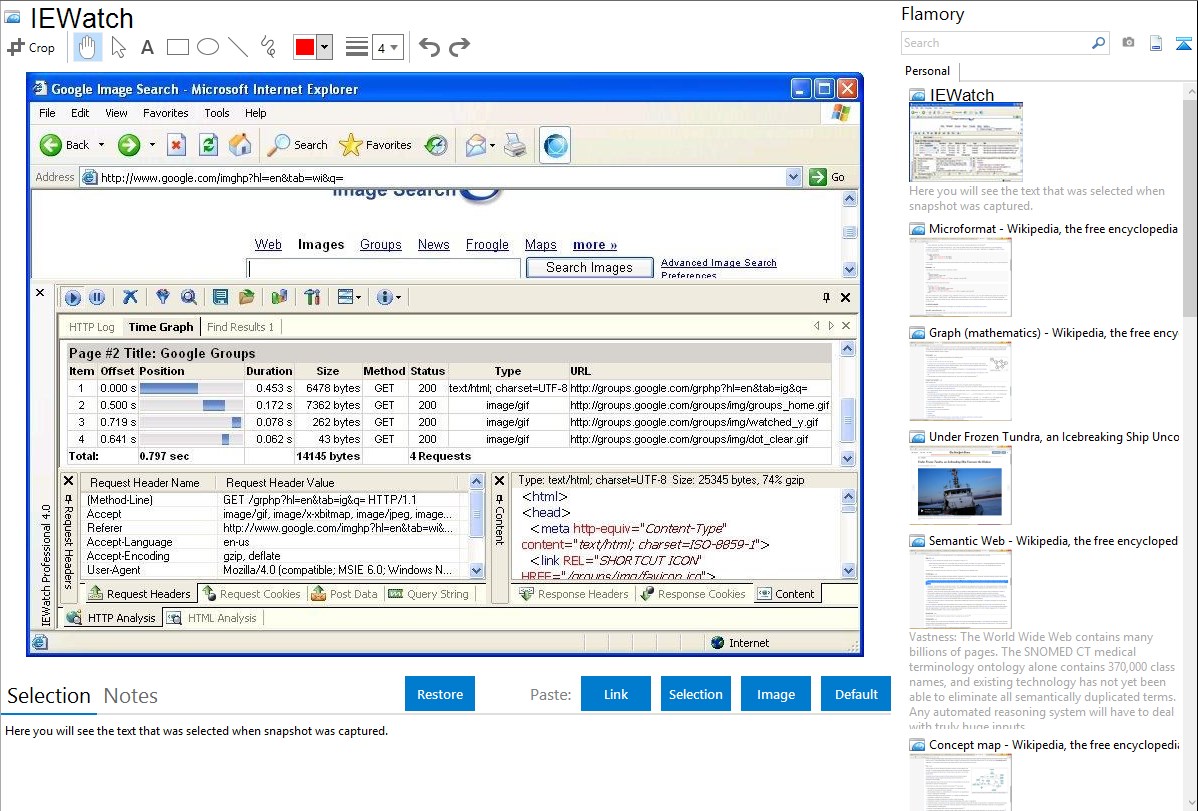Choose the arrow pointer tool
Image resolution: width=1198 pixels, height=811 pixels.
click(118, 47)
